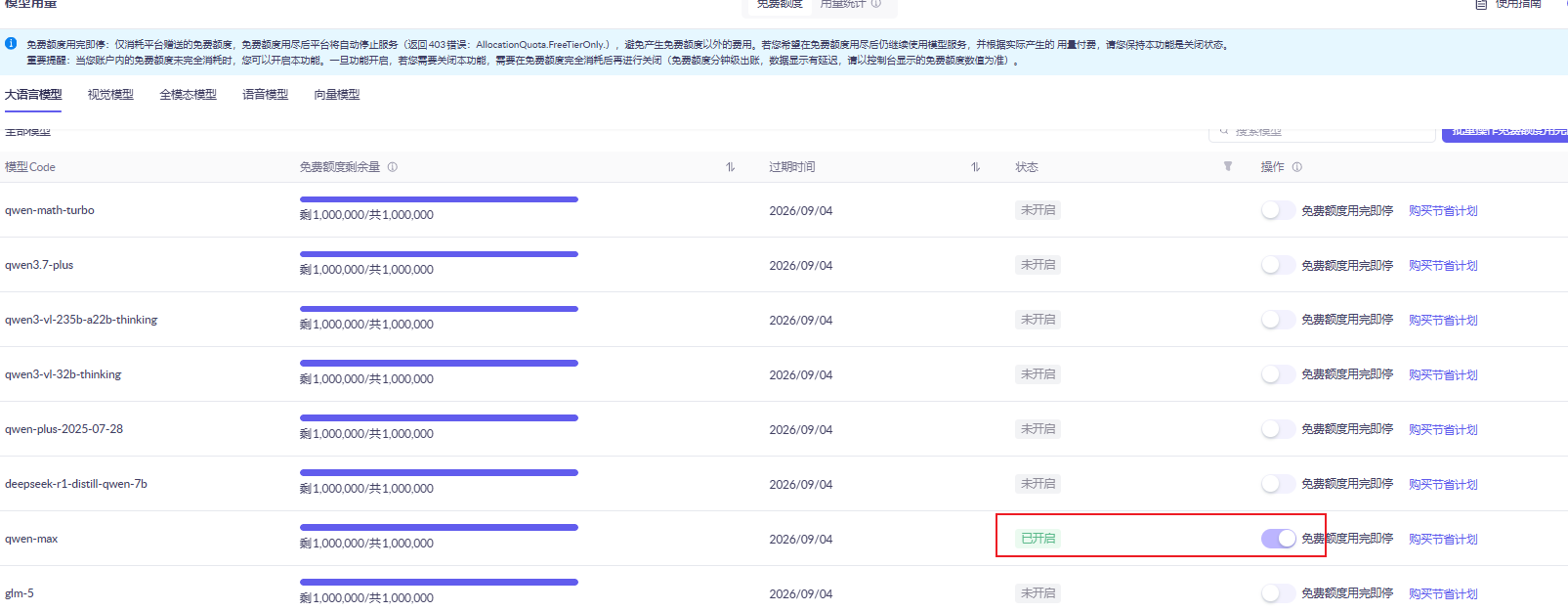This screenshot has width=1568, height=611.
Task: Click 购买节省计划 for qwen-plus-2025-07-28
Action: click(1443, 430)
